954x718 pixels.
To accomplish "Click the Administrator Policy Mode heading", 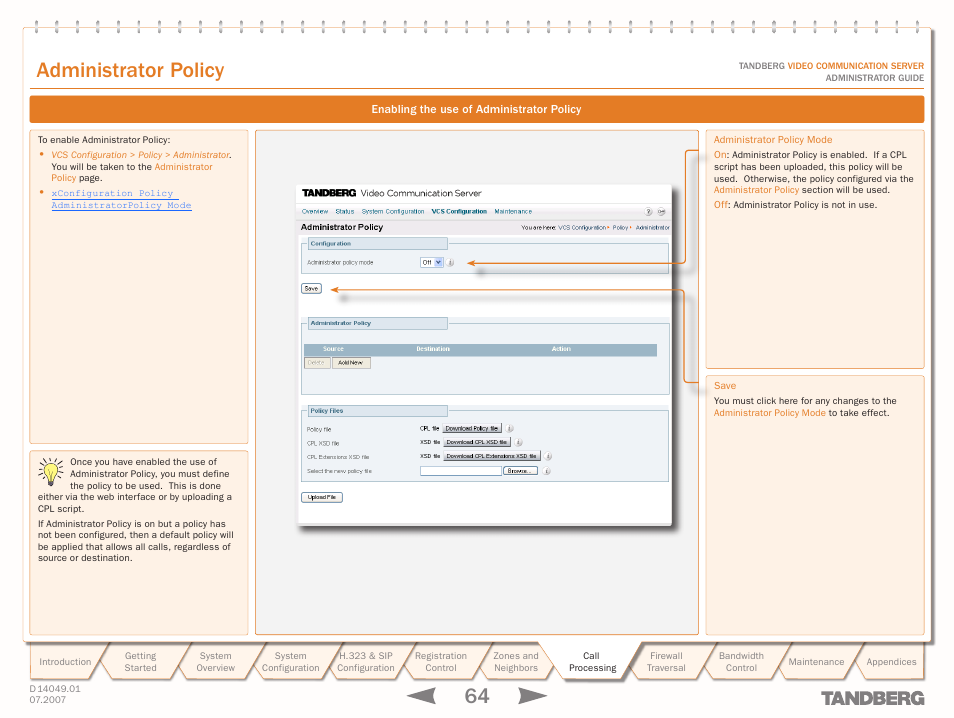I will [x=773, y=140].
